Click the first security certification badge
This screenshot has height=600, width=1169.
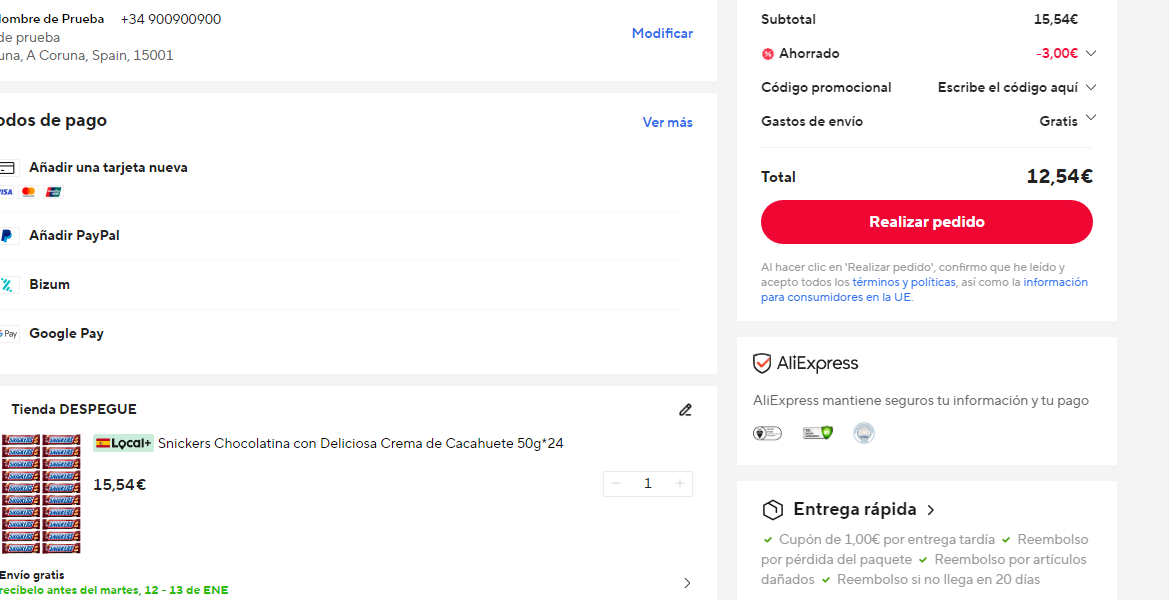pyautogui.click(x=767, y=433)
